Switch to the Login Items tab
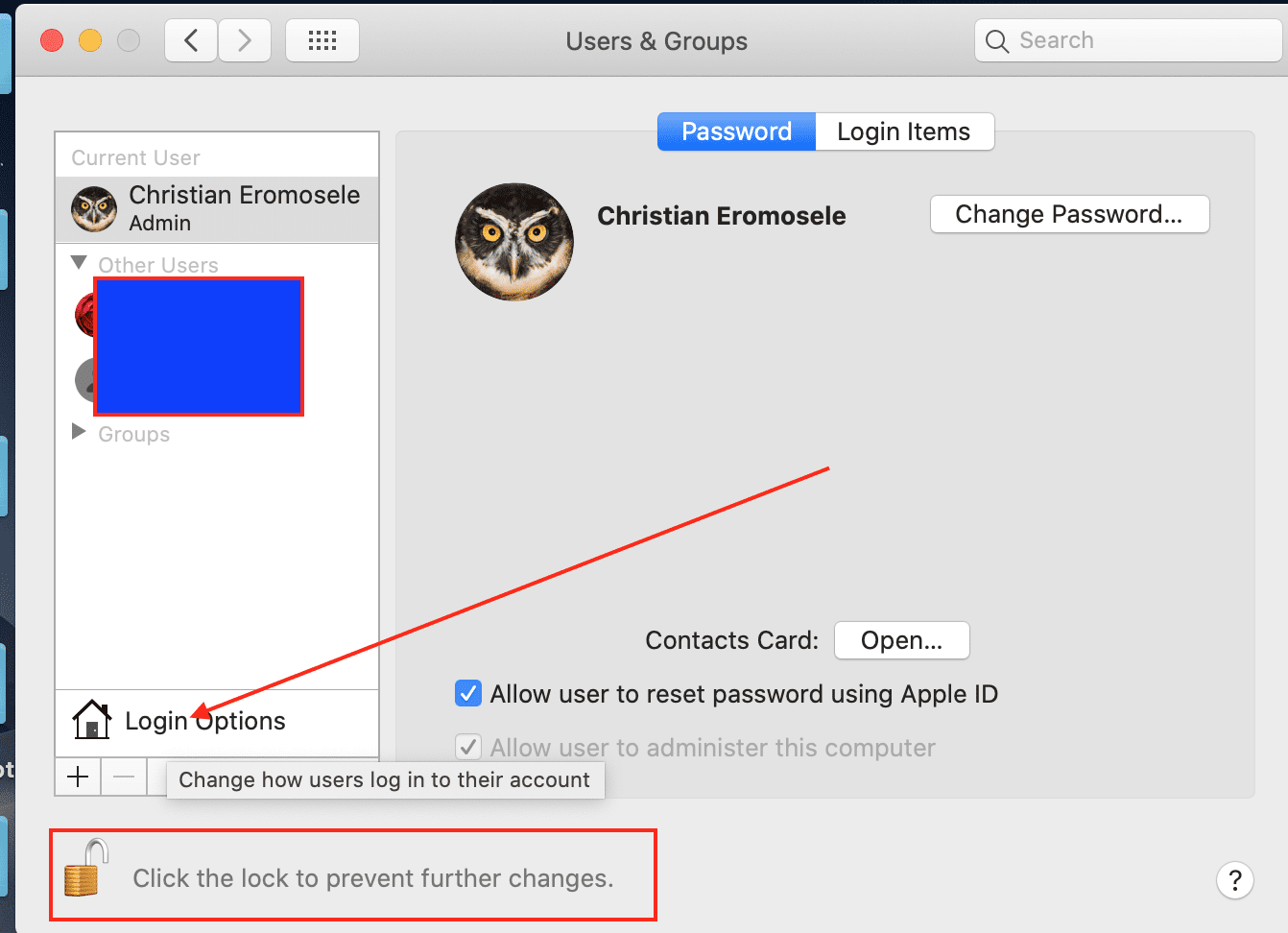Image resolution: width=1288 pixels, height=933 pixels. [x=904, y=132]
